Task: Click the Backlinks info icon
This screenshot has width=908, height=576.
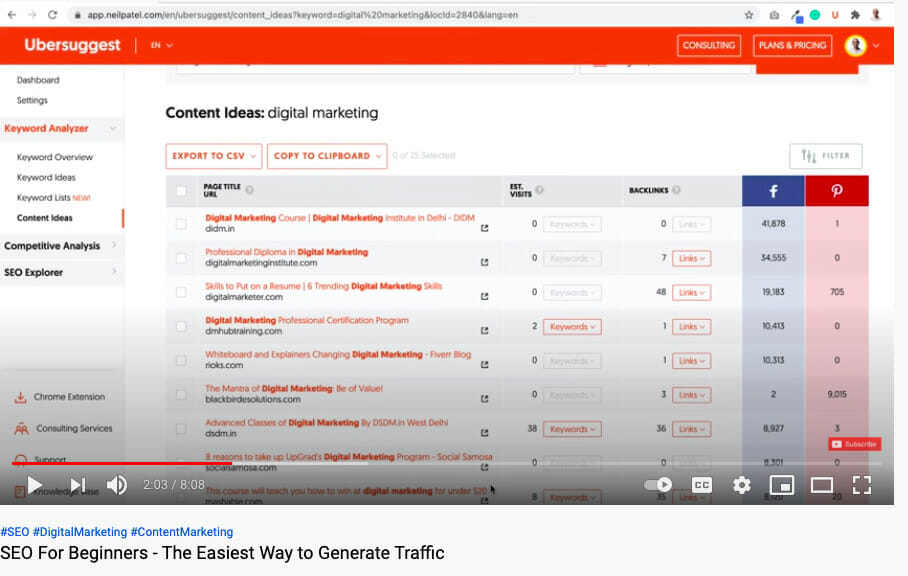Action: tap(676, 190)
